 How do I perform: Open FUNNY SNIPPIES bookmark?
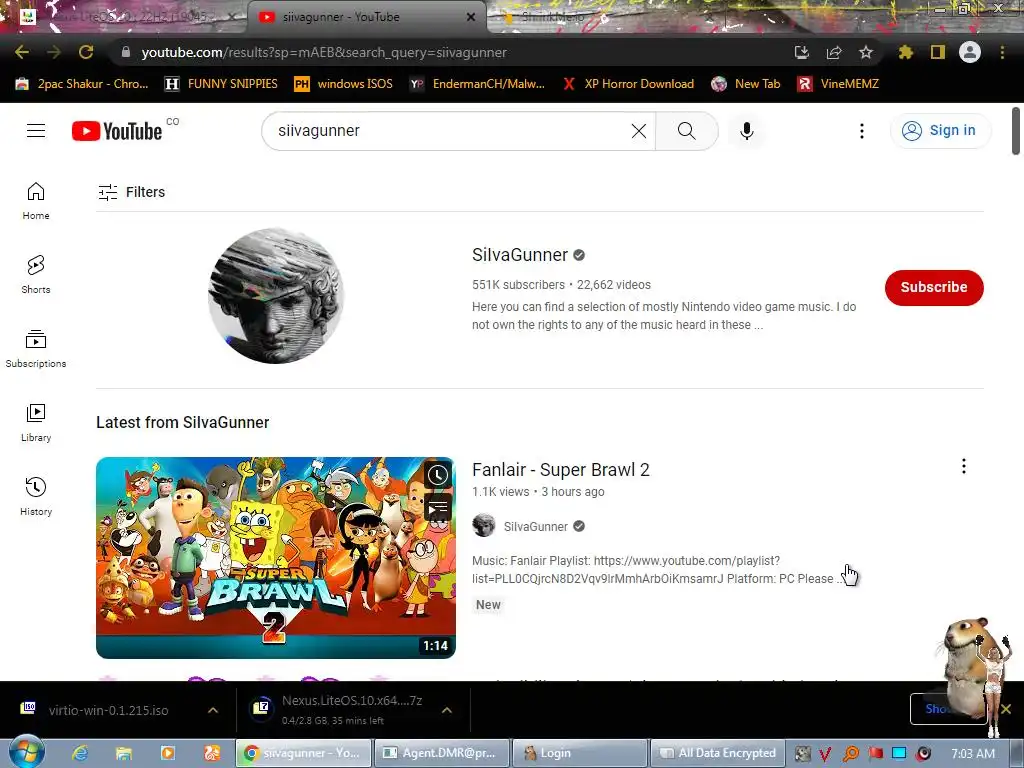click(x=221, y=84)
